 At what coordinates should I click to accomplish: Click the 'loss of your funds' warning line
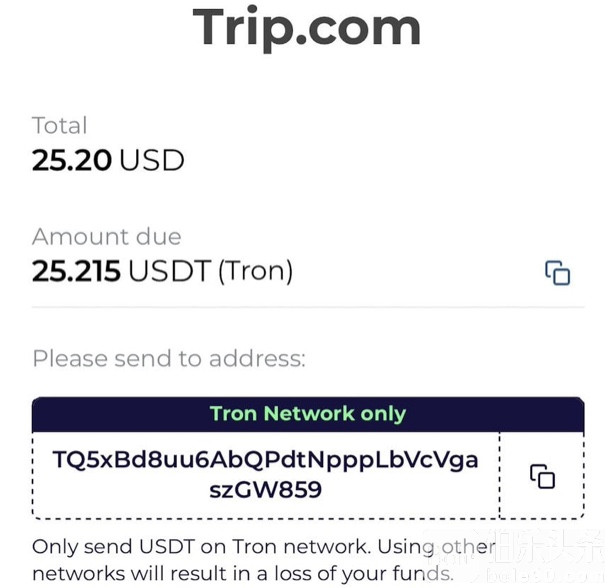(x=242, y=574)
